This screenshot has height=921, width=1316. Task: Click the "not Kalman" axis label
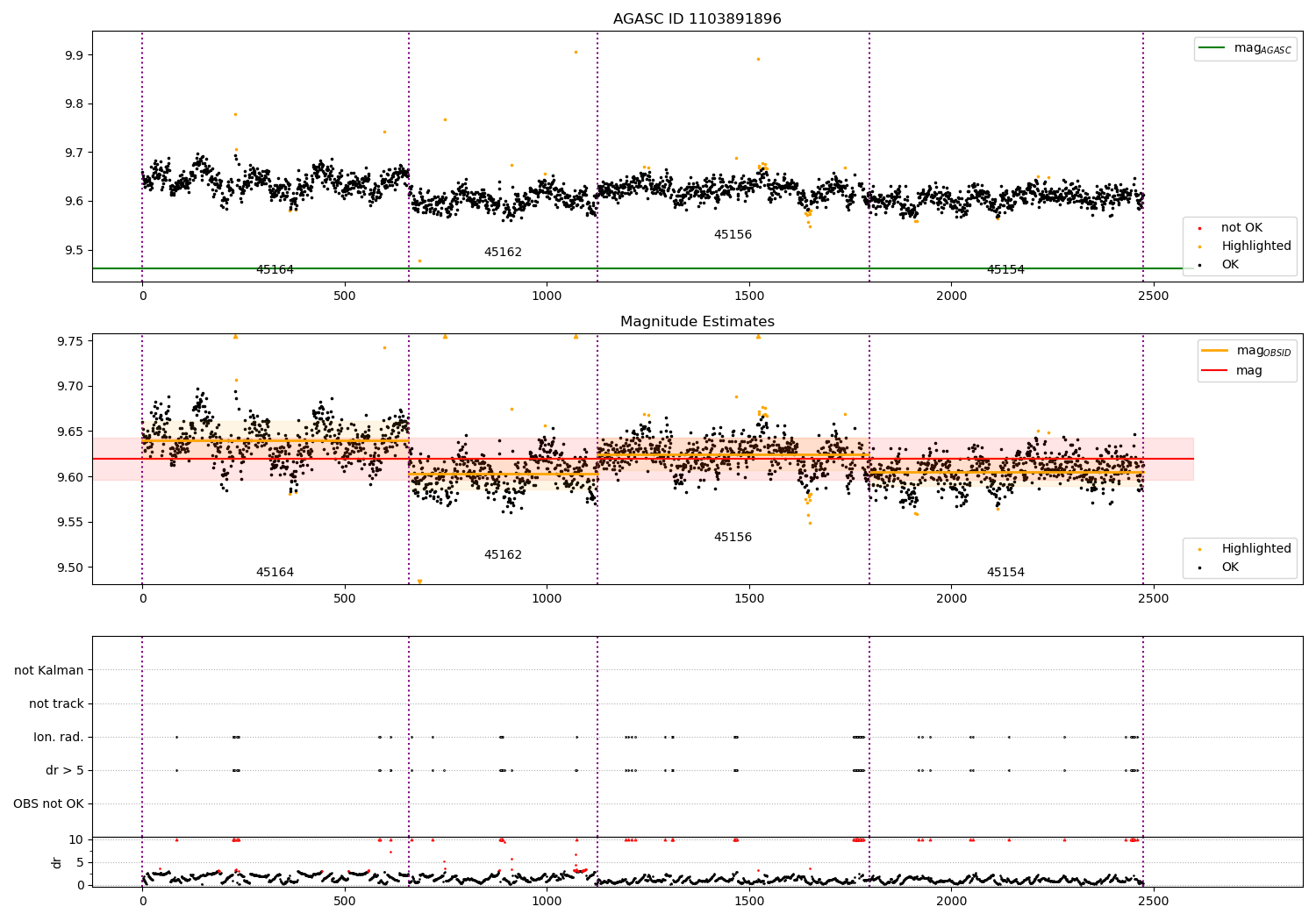tap(49, 670)
